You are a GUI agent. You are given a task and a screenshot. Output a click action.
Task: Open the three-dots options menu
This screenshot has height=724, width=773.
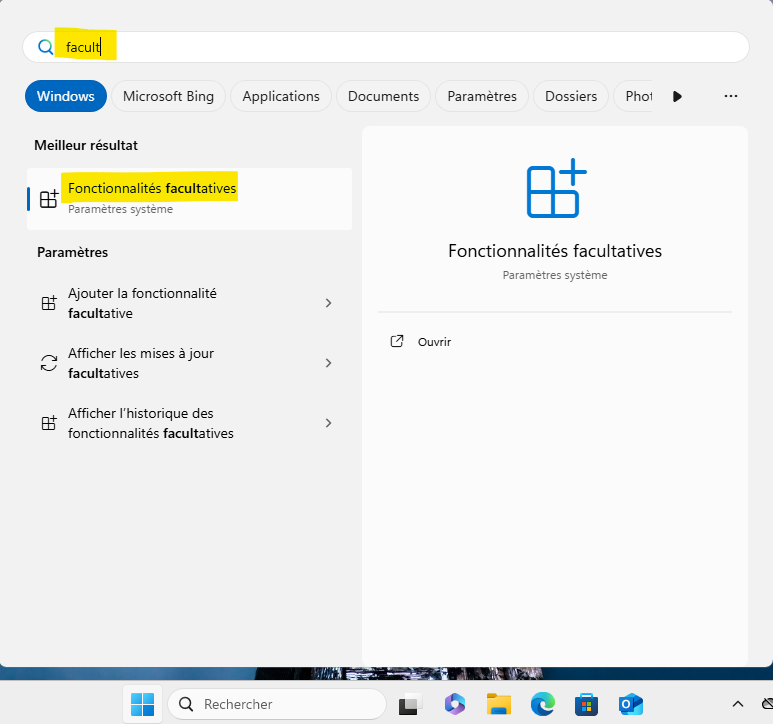[731, 96]
